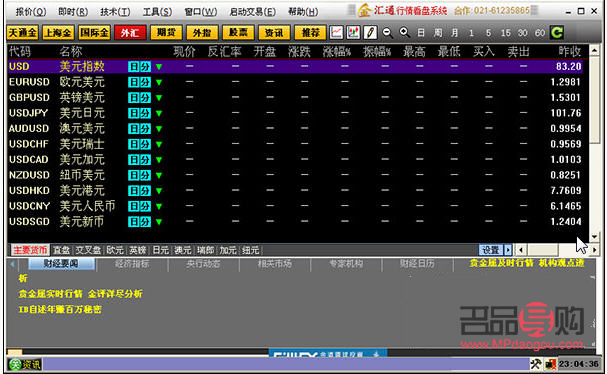607x374 pixels.
Task: Zoom in with the magnifier plus icon
Action: click(x=404, y=32)
